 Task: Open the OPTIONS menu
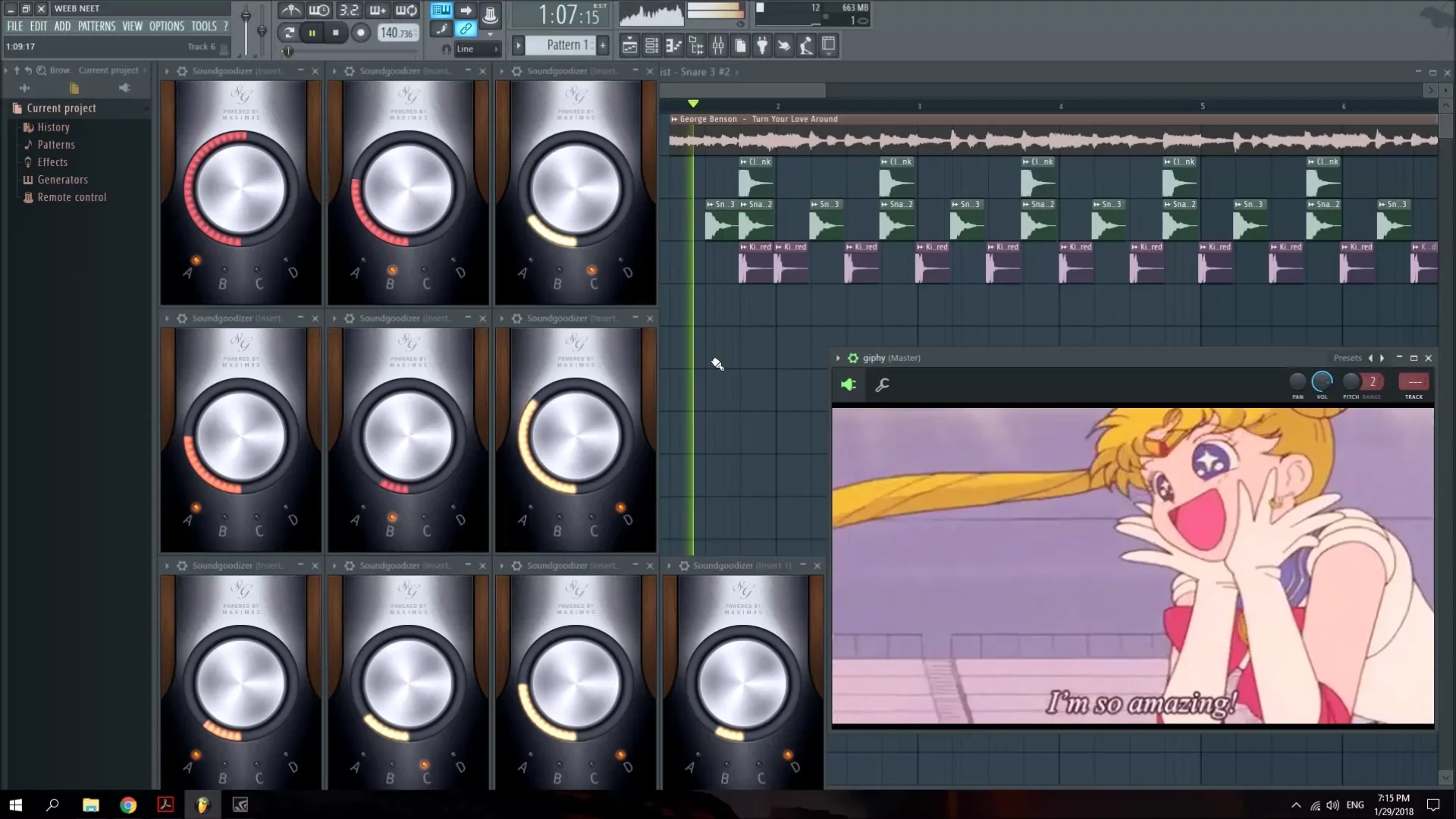point(166,25)
